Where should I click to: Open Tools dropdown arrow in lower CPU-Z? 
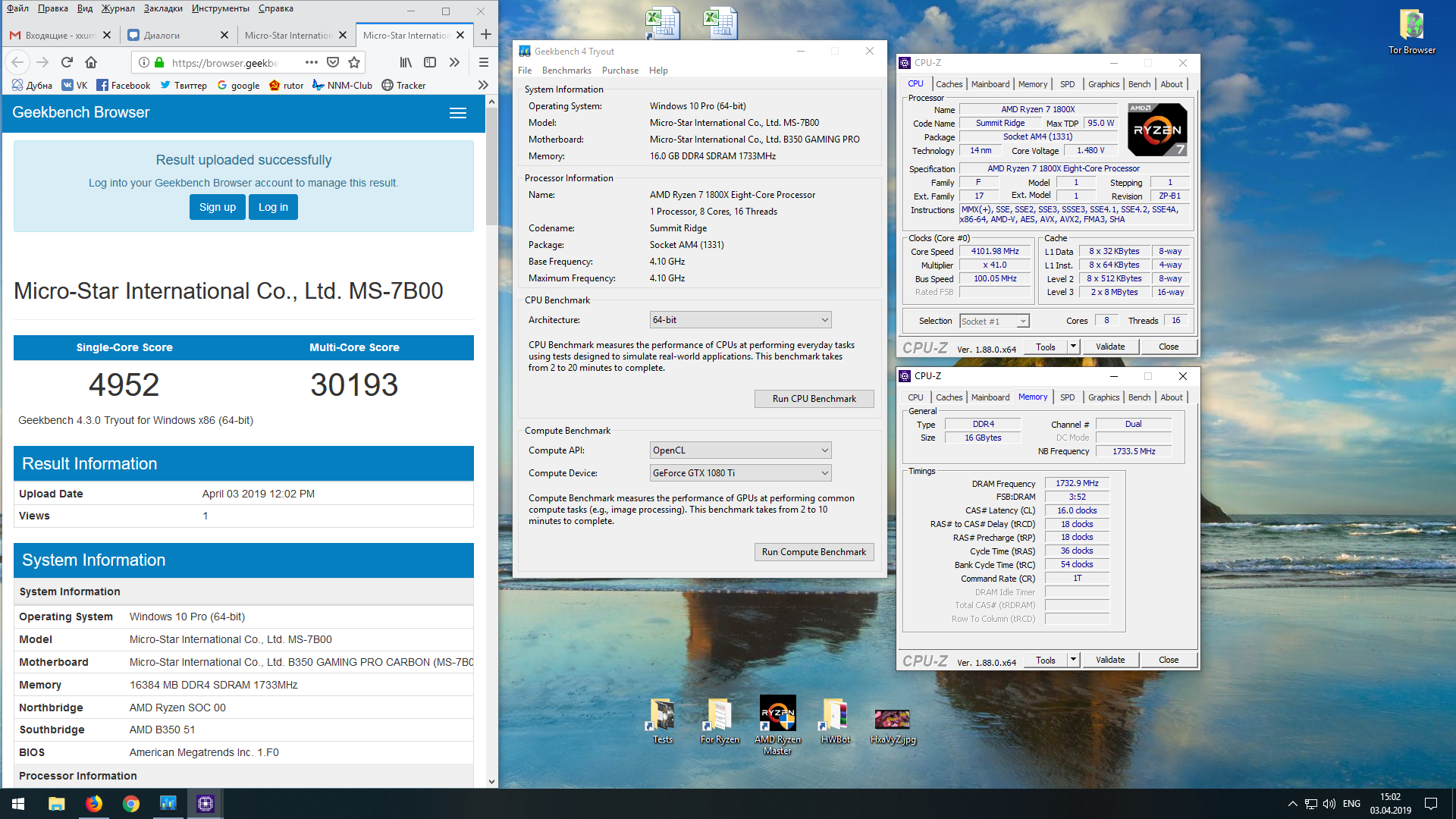click(x=1073, y=660)
